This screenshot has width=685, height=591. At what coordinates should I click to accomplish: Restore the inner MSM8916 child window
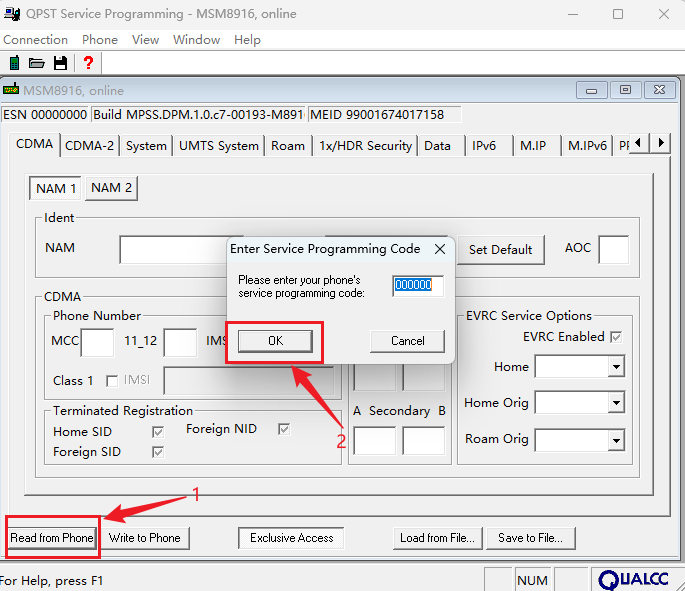625,90
